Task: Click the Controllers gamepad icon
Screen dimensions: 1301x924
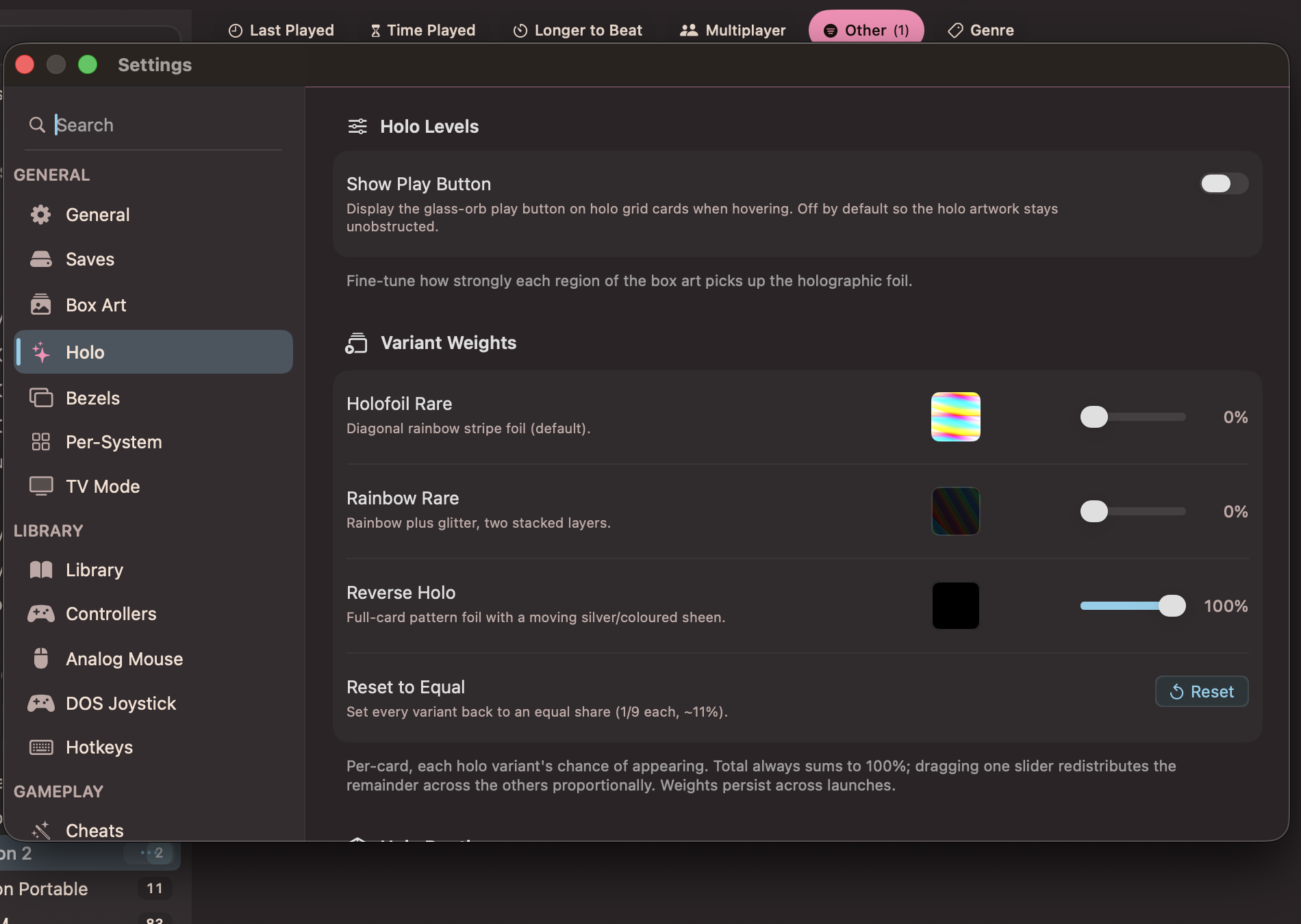Action: (41, 614)
